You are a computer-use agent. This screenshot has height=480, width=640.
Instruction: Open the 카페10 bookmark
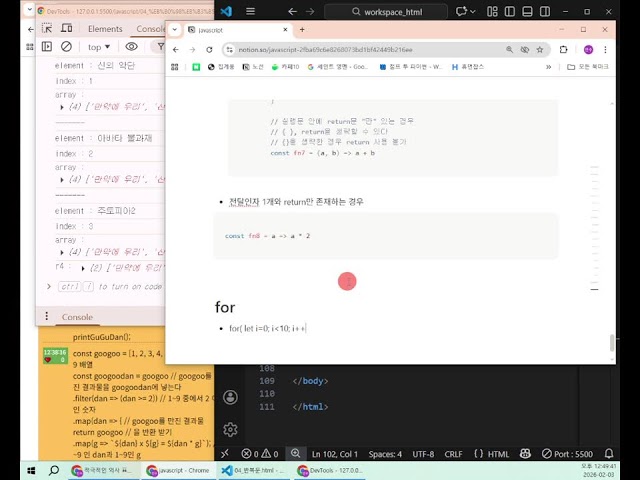point(285,67)
